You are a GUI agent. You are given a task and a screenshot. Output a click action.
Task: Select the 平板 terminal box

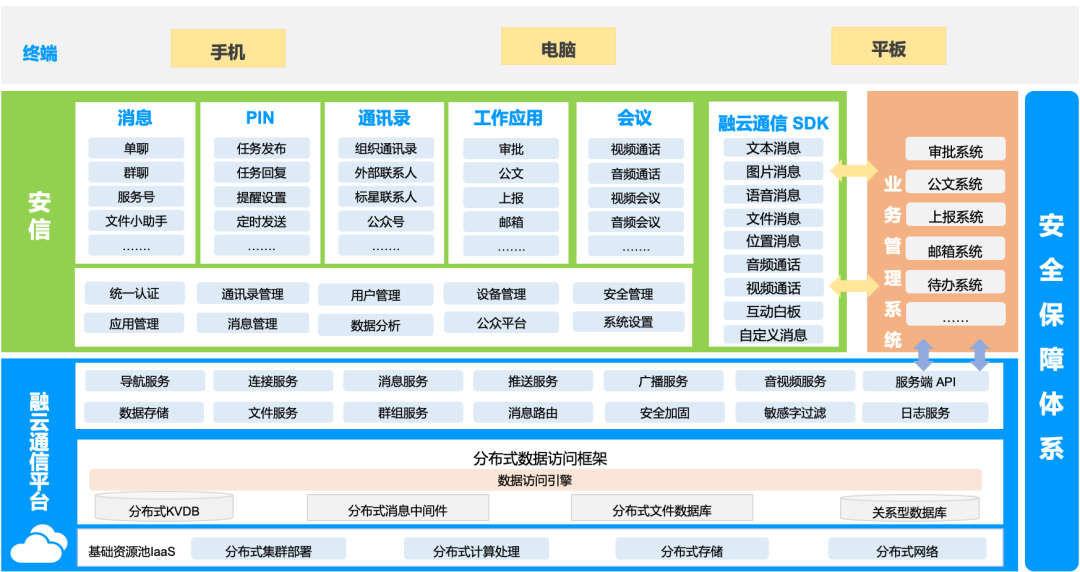click(x=888, y=47)
